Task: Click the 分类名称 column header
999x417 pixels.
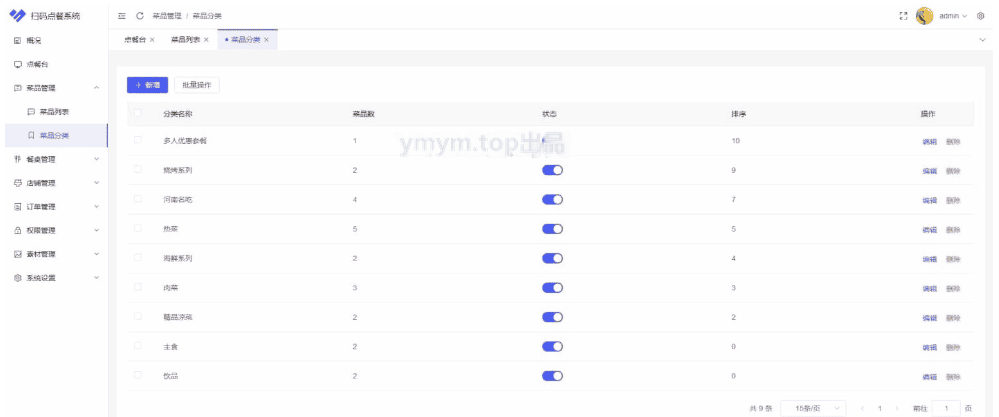Action: tap(178, 114)
